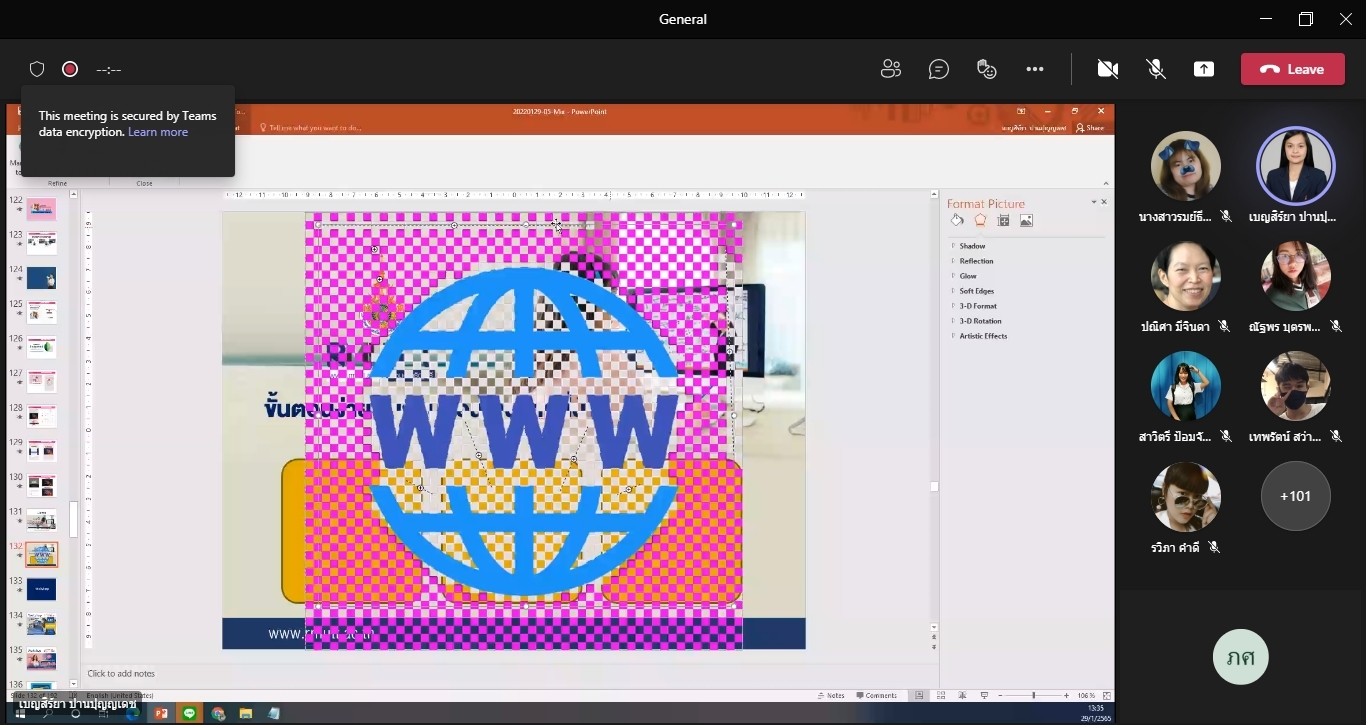Select slide 126 thumbnail
Image resolution: width=1366 pixels, height=725 pixels.
[x=42, y=347]
